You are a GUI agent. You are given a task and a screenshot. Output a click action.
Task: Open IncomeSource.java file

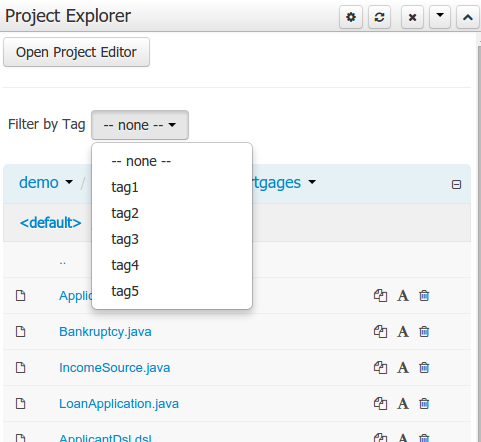114,368
